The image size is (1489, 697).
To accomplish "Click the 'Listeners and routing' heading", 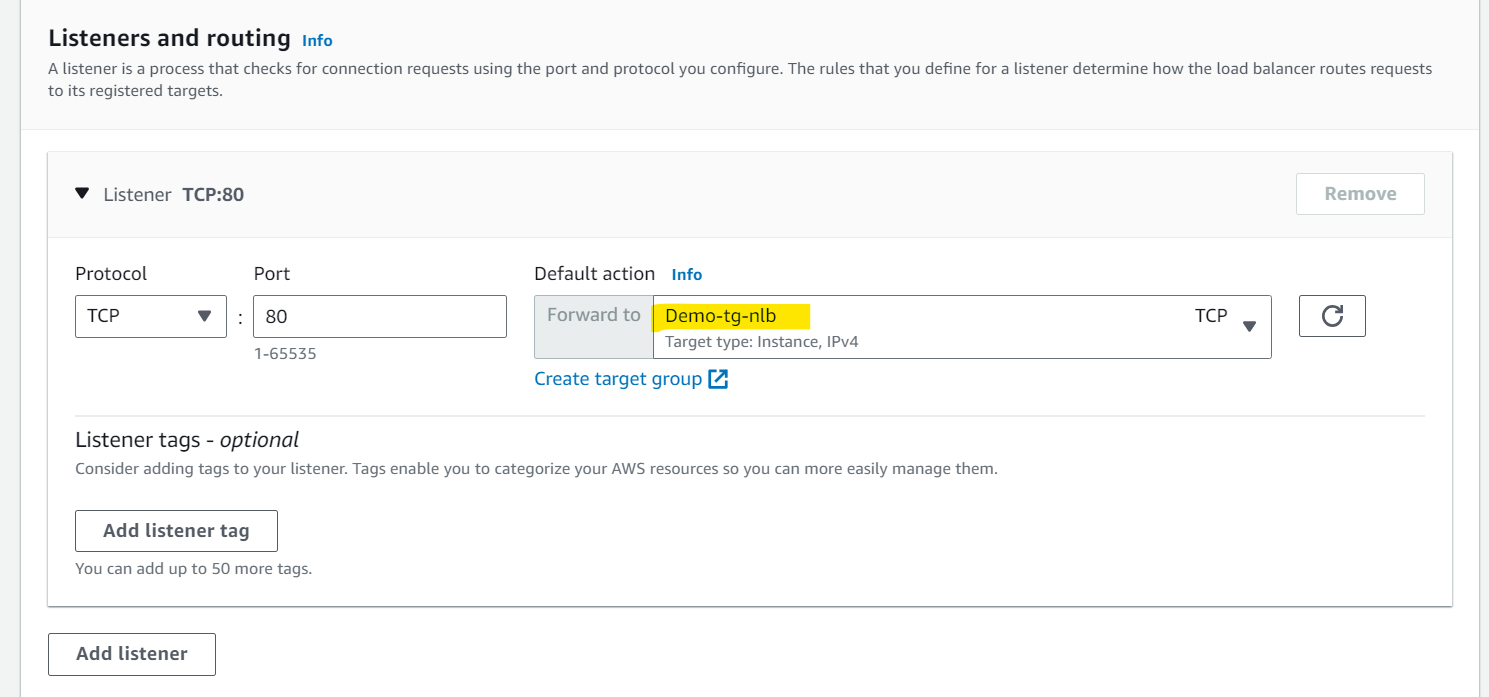I will [x=170, y=38].
